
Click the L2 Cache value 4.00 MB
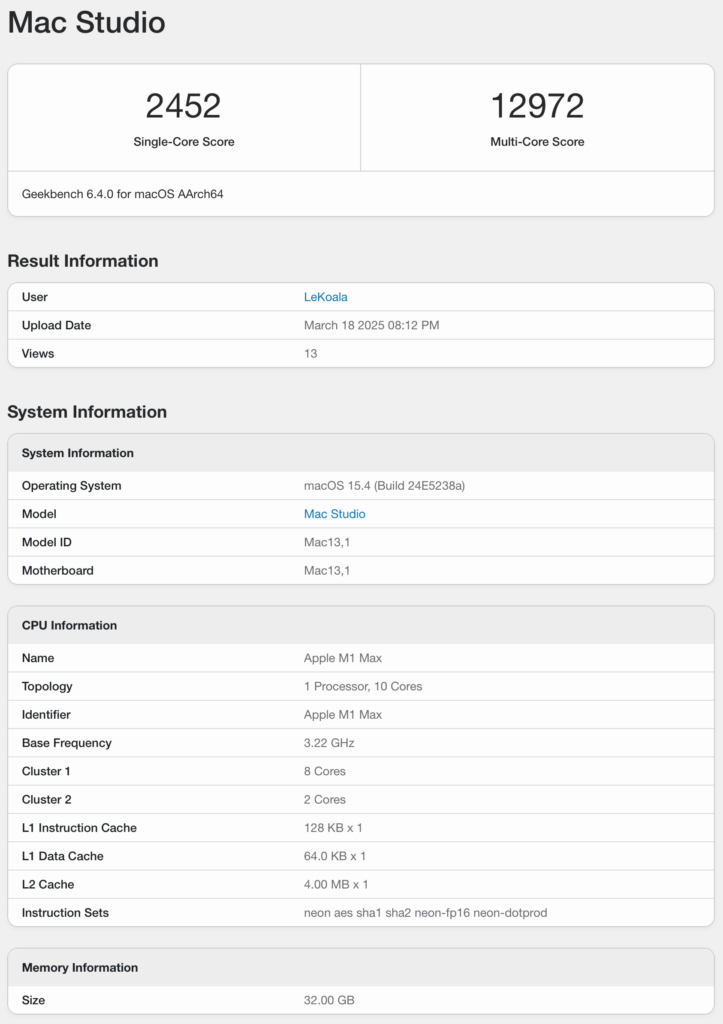(x=336, y=884)
